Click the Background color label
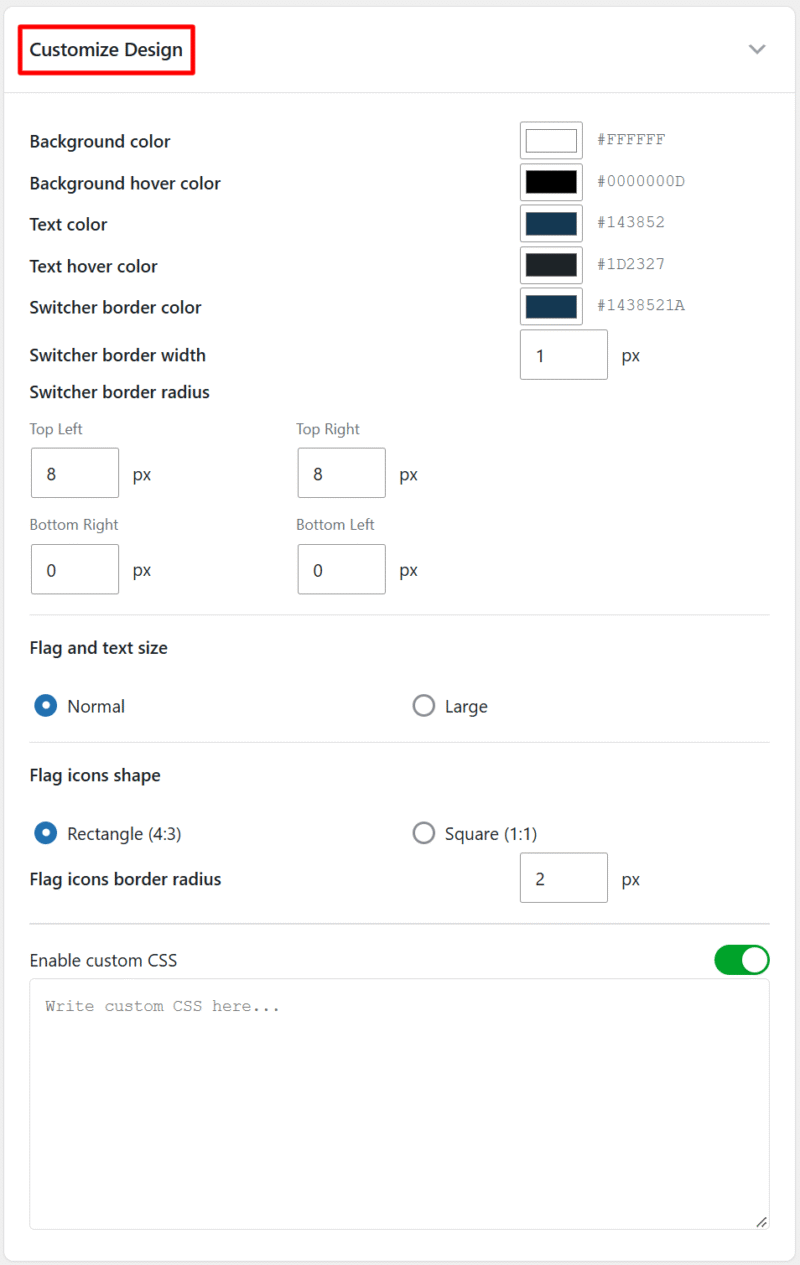The height and width of the screenshot is (1265, 800). 100,141
